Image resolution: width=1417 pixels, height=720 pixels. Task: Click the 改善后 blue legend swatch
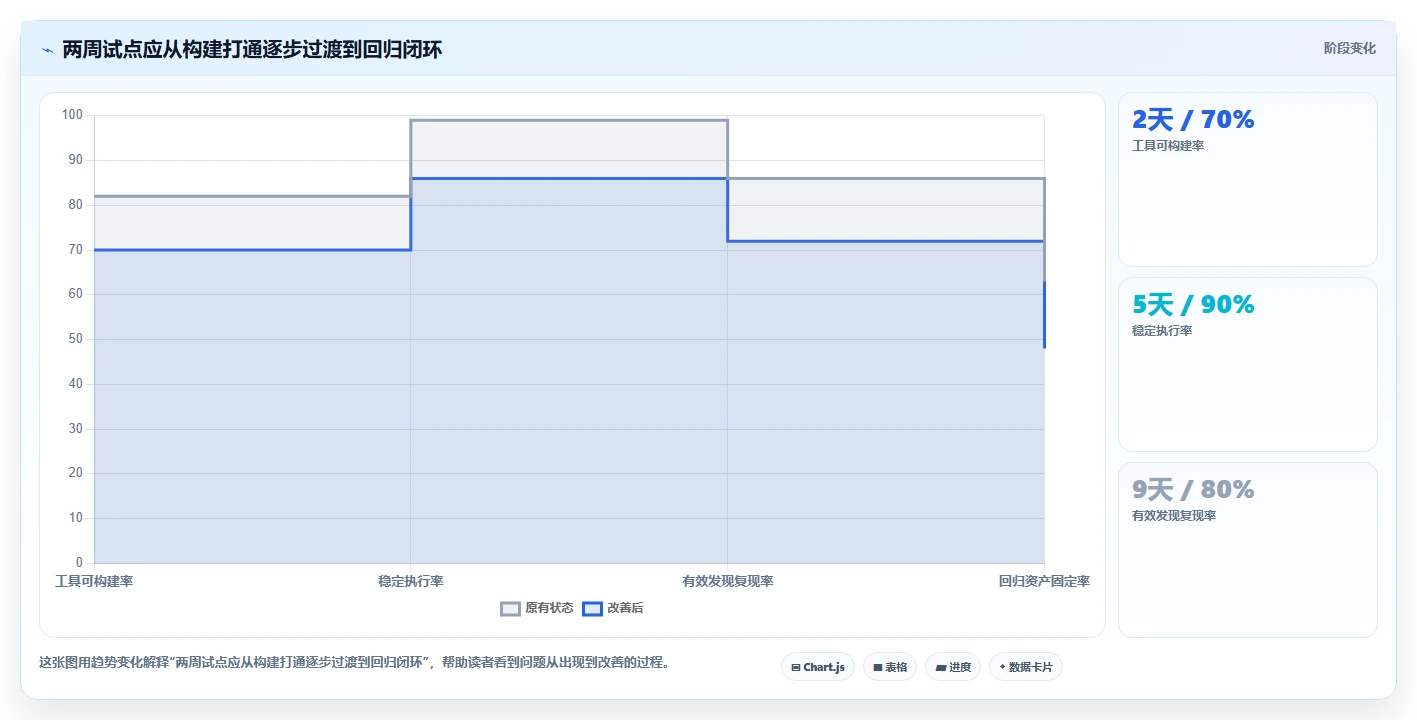point(592,608)
